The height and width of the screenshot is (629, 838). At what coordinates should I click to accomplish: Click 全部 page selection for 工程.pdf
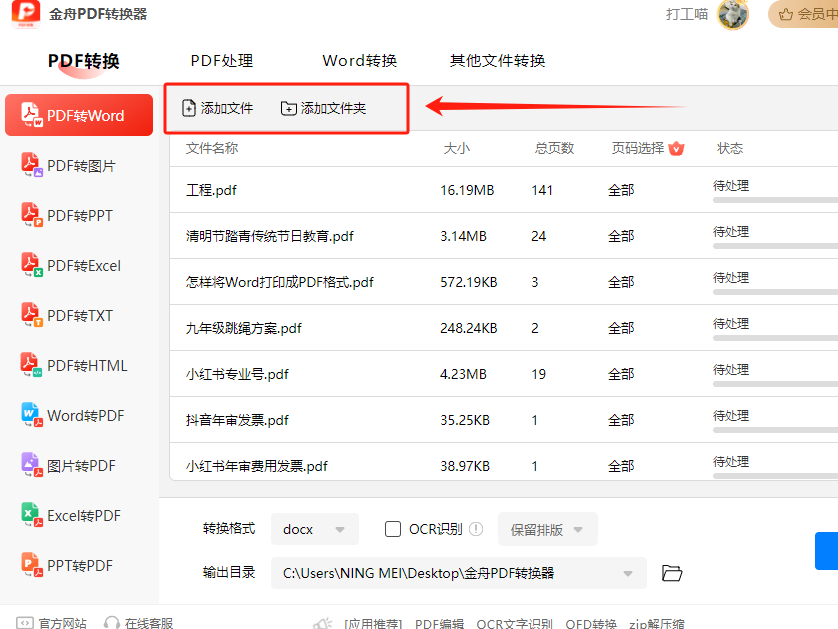(621, 190)
